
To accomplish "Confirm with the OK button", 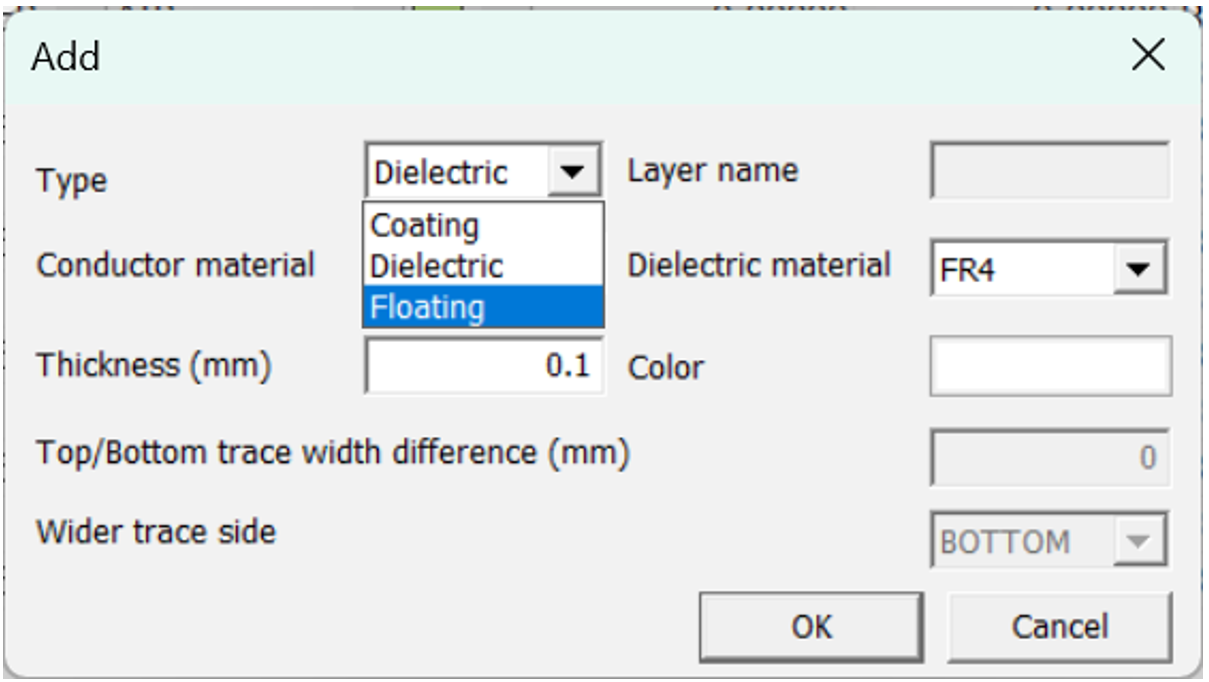I will [810, 626].
